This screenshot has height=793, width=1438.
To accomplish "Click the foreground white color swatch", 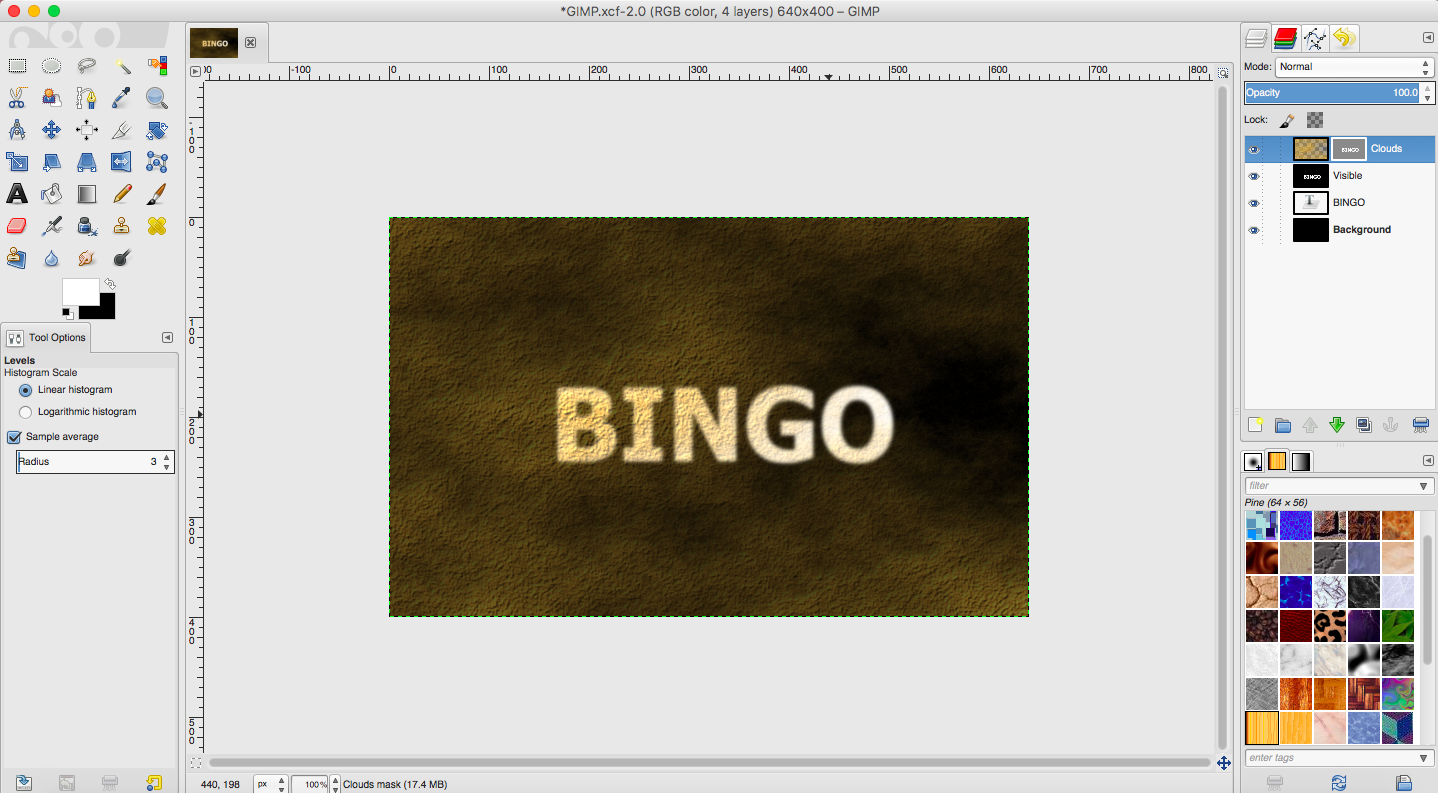I will click(x=80, y=292).
